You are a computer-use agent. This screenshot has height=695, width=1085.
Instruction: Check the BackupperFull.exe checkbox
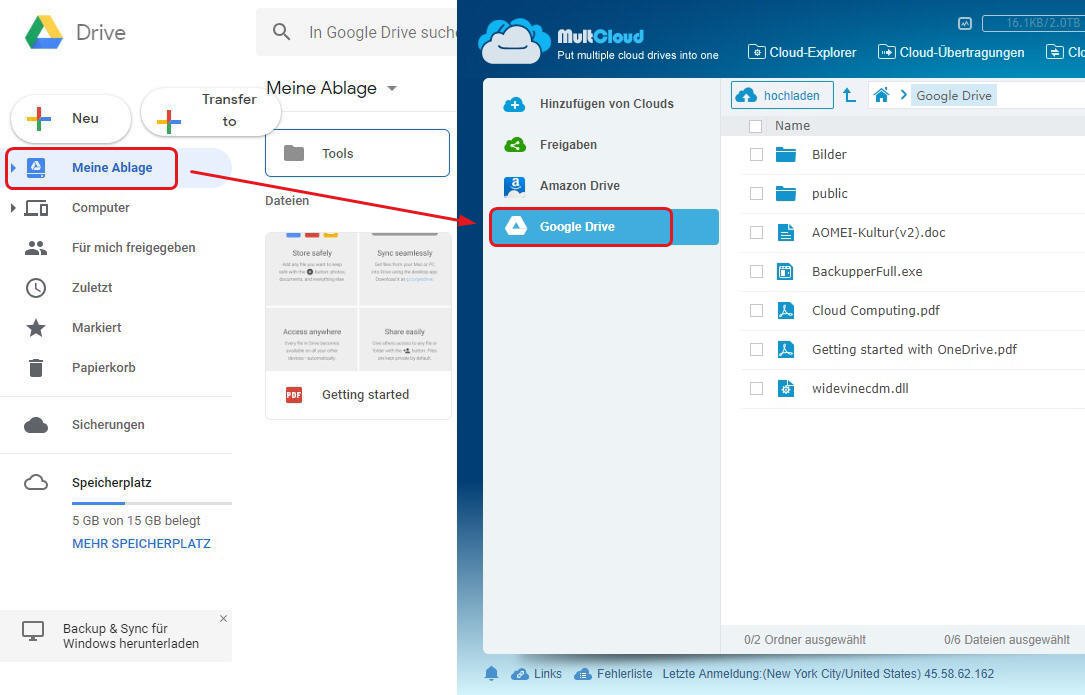tap(756, 272)
